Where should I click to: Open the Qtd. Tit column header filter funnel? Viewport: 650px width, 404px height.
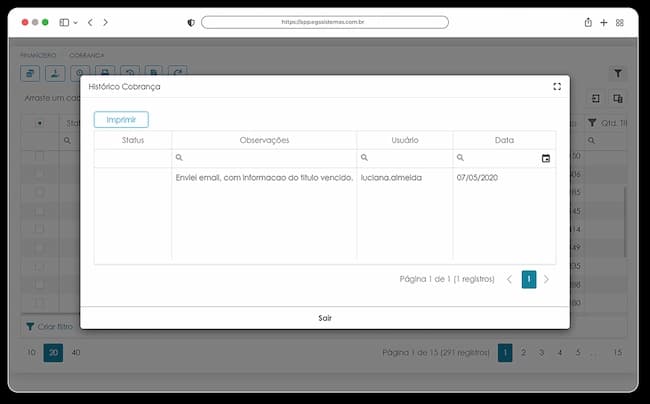point(592,123)
